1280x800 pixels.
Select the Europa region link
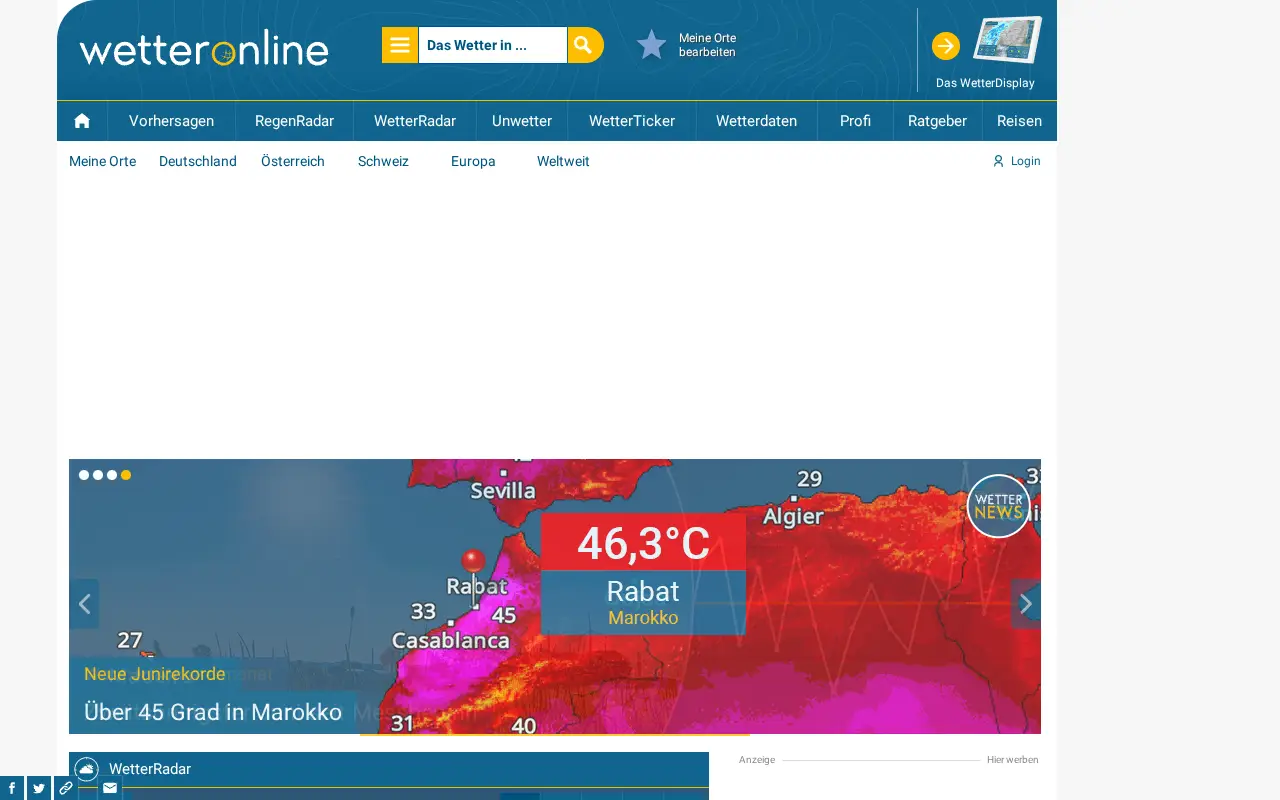point(473,161)
